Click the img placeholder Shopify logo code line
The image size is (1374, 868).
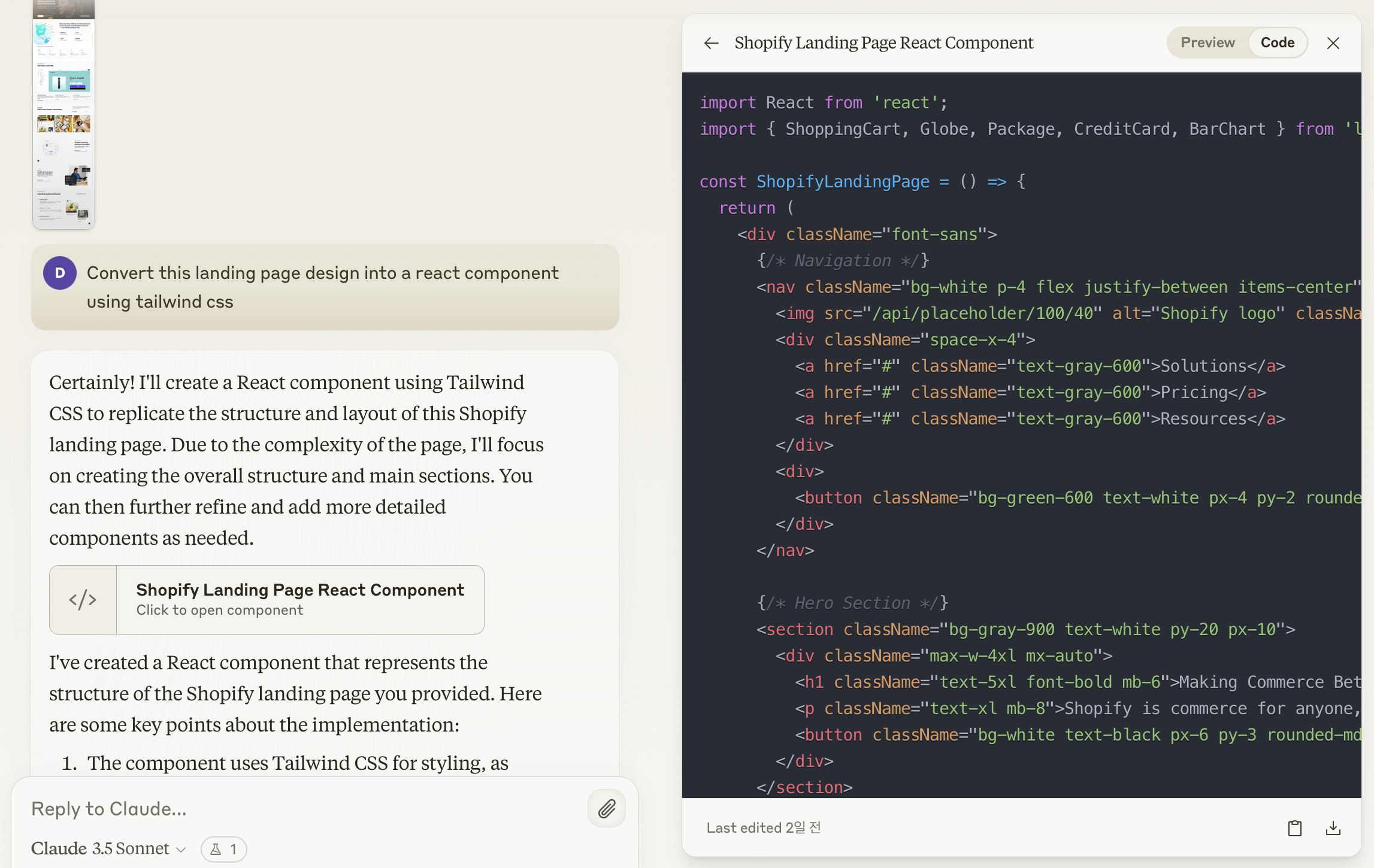(x=1069, y=313)
